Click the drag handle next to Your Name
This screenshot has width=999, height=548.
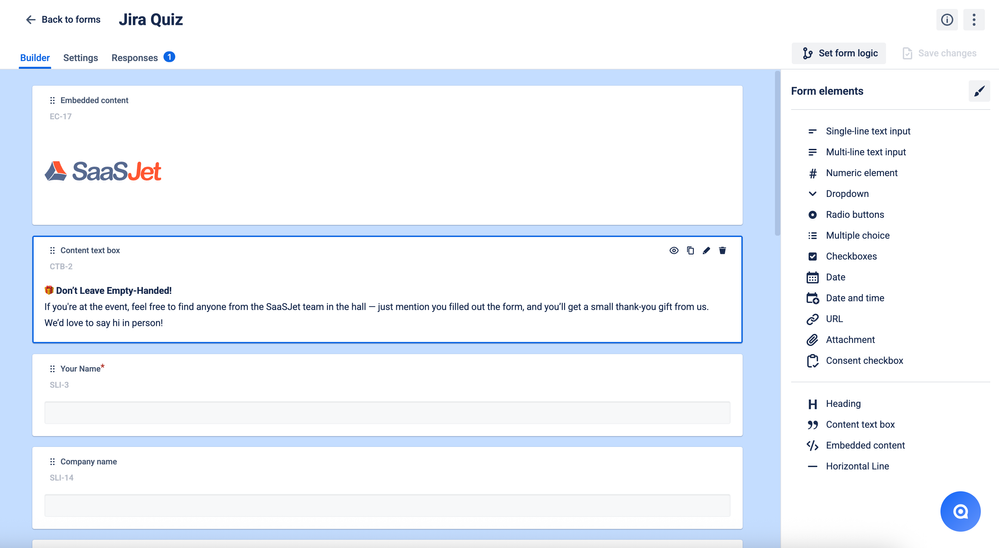(x=52, y=368)
